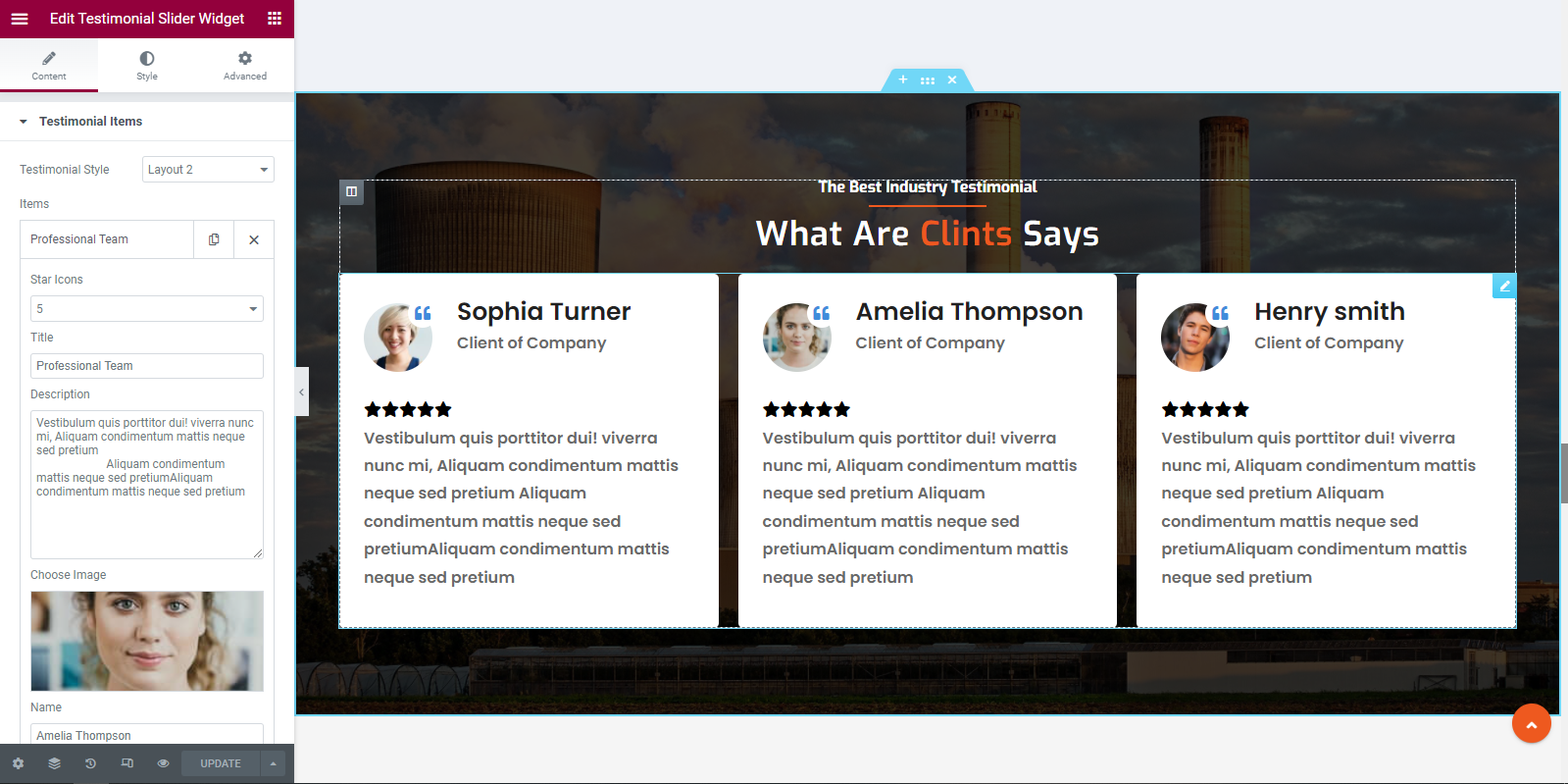Open the Navigator layers icon
1568x784 pixels.
pos(54,763)
